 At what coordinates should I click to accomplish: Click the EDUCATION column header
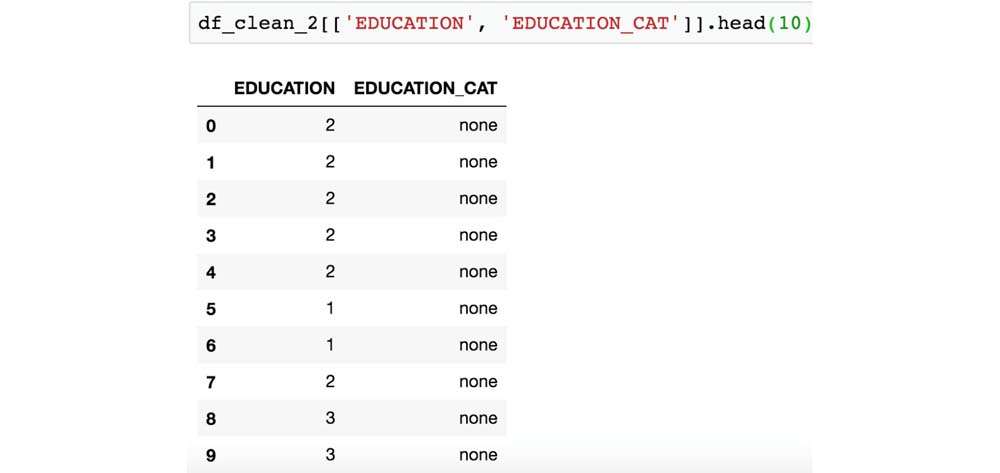[x=284, y=88]
